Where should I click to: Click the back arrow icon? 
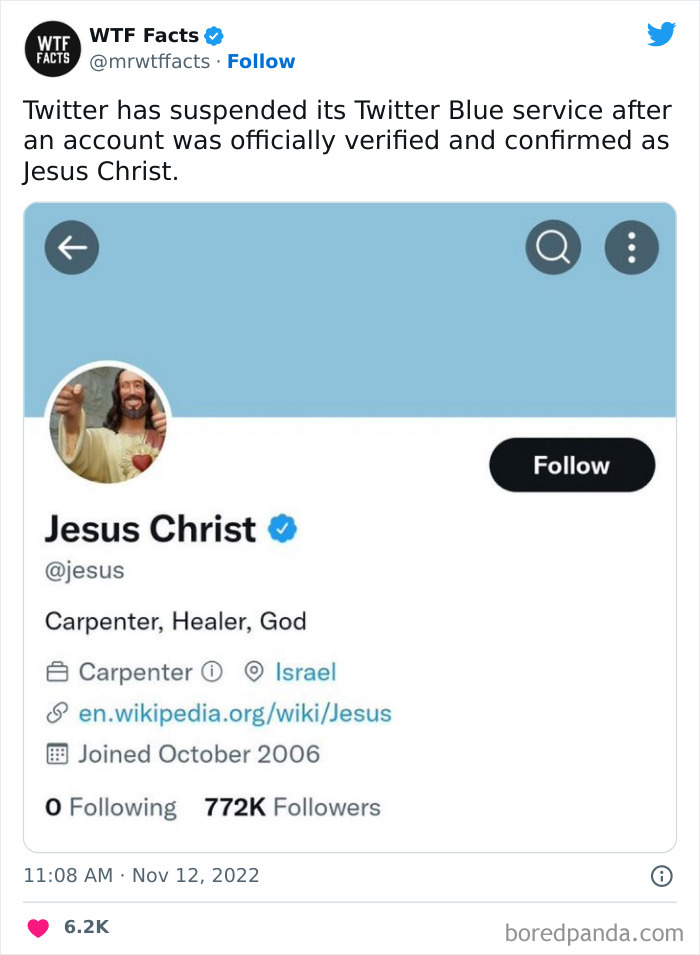(x=72, y=247)
